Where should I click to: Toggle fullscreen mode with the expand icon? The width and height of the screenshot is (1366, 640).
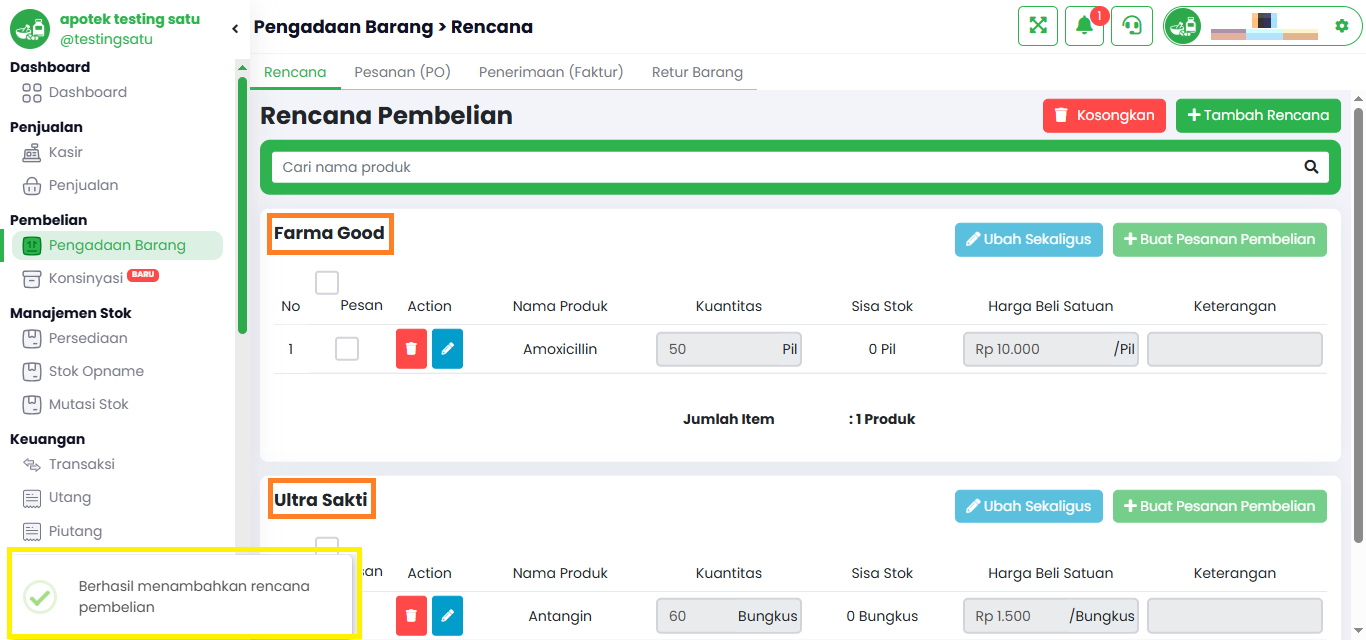1038,26
